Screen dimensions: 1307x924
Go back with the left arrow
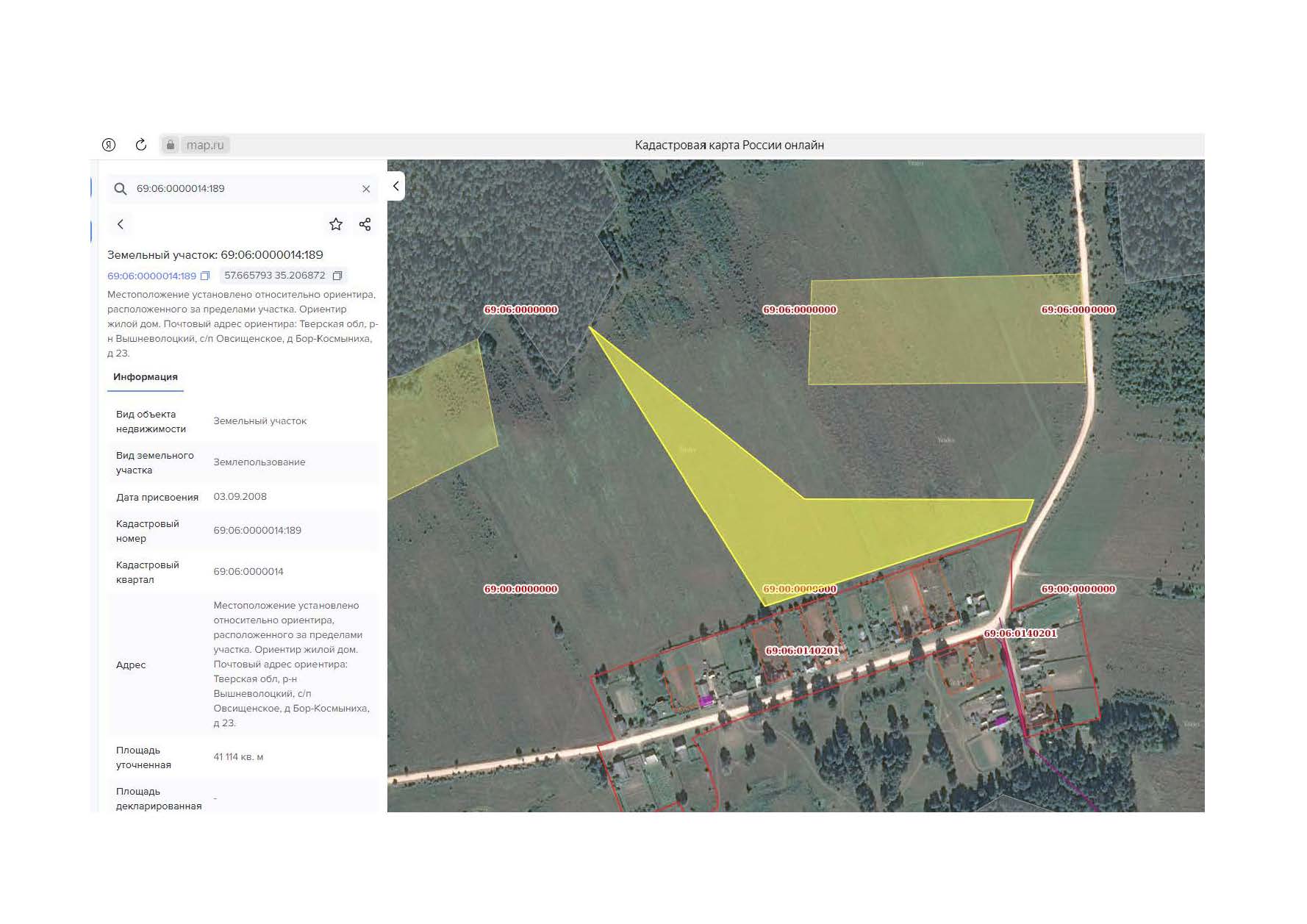tap(121, 224)
